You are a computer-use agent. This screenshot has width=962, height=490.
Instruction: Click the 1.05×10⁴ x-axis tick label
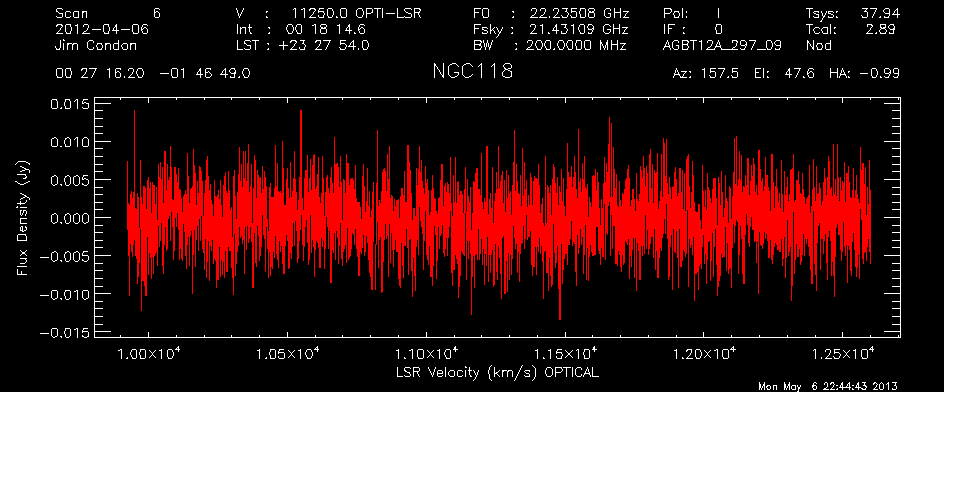coord(288,354)
